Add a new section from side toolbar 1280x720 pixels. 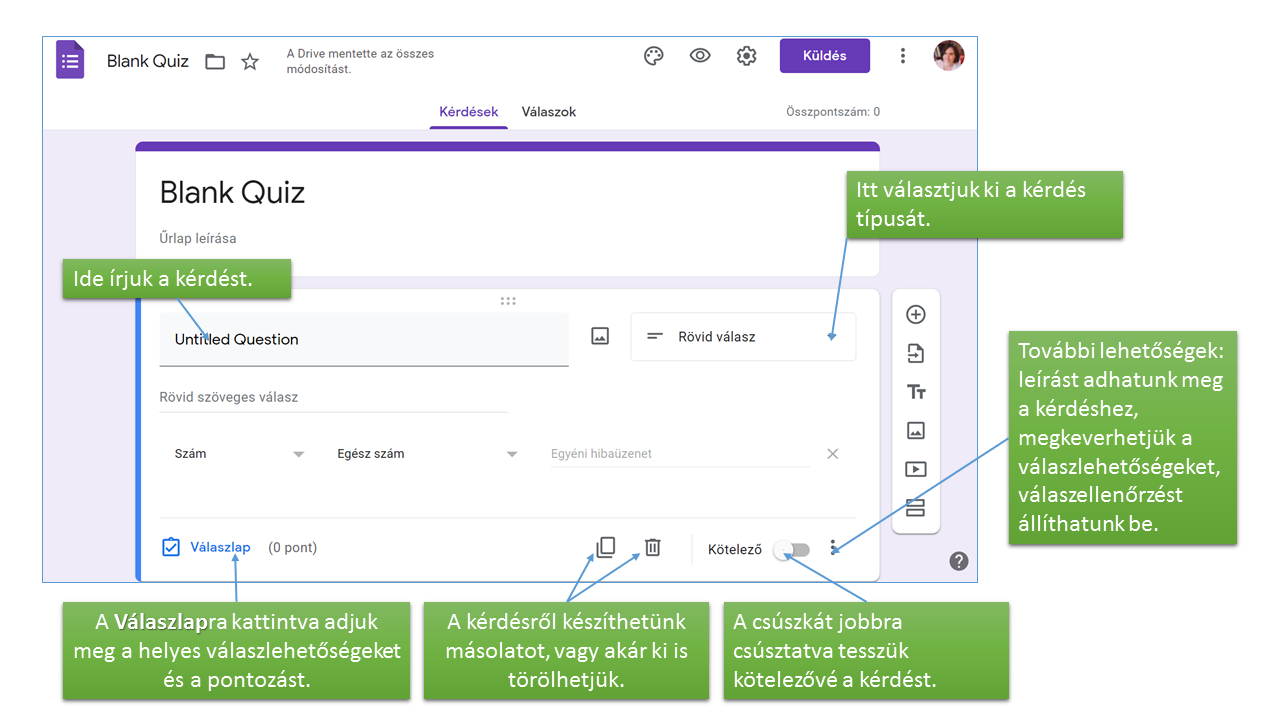click(915, 507)
